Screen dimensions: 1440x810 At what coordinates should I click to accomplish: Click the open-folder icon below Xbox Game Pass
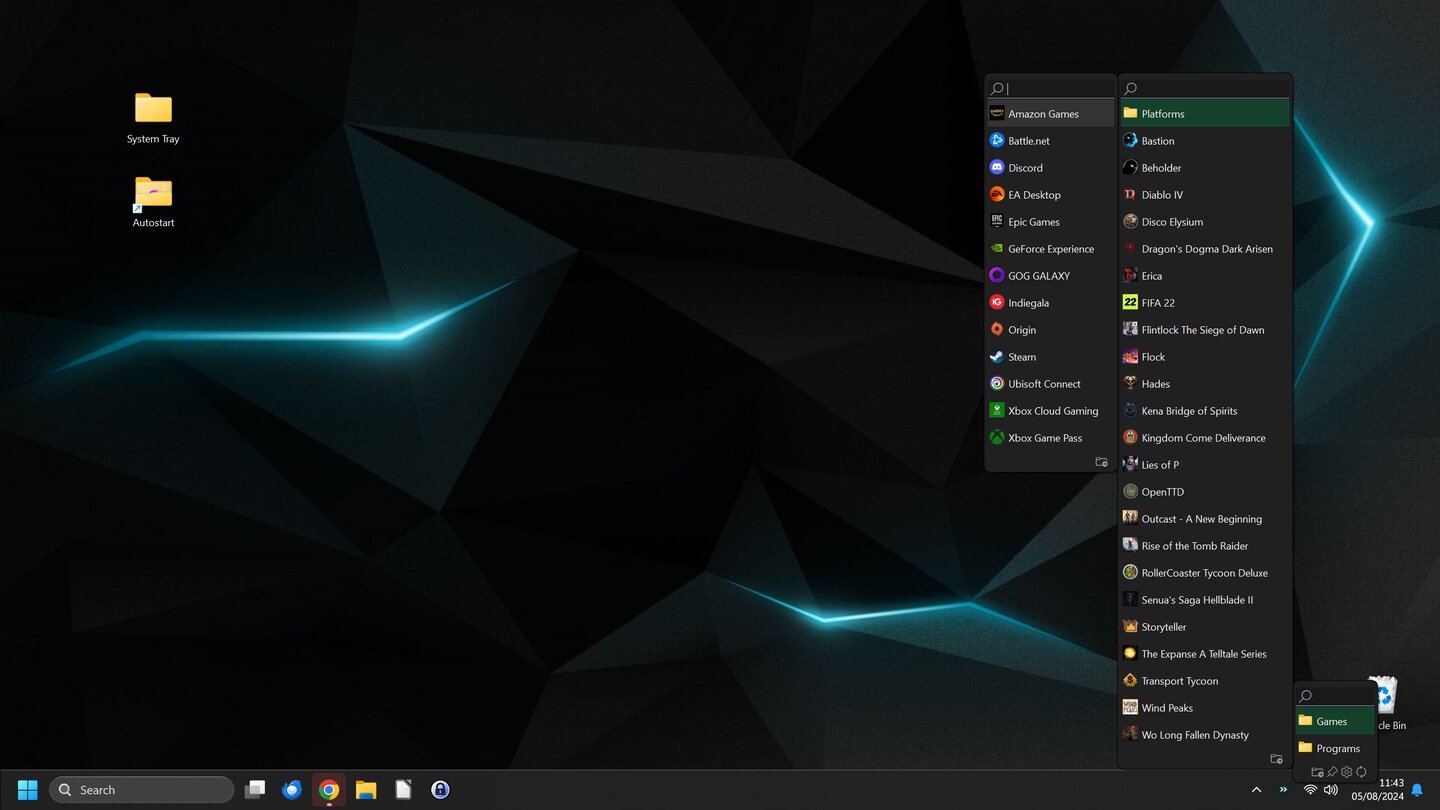(x=1101, y=462)
